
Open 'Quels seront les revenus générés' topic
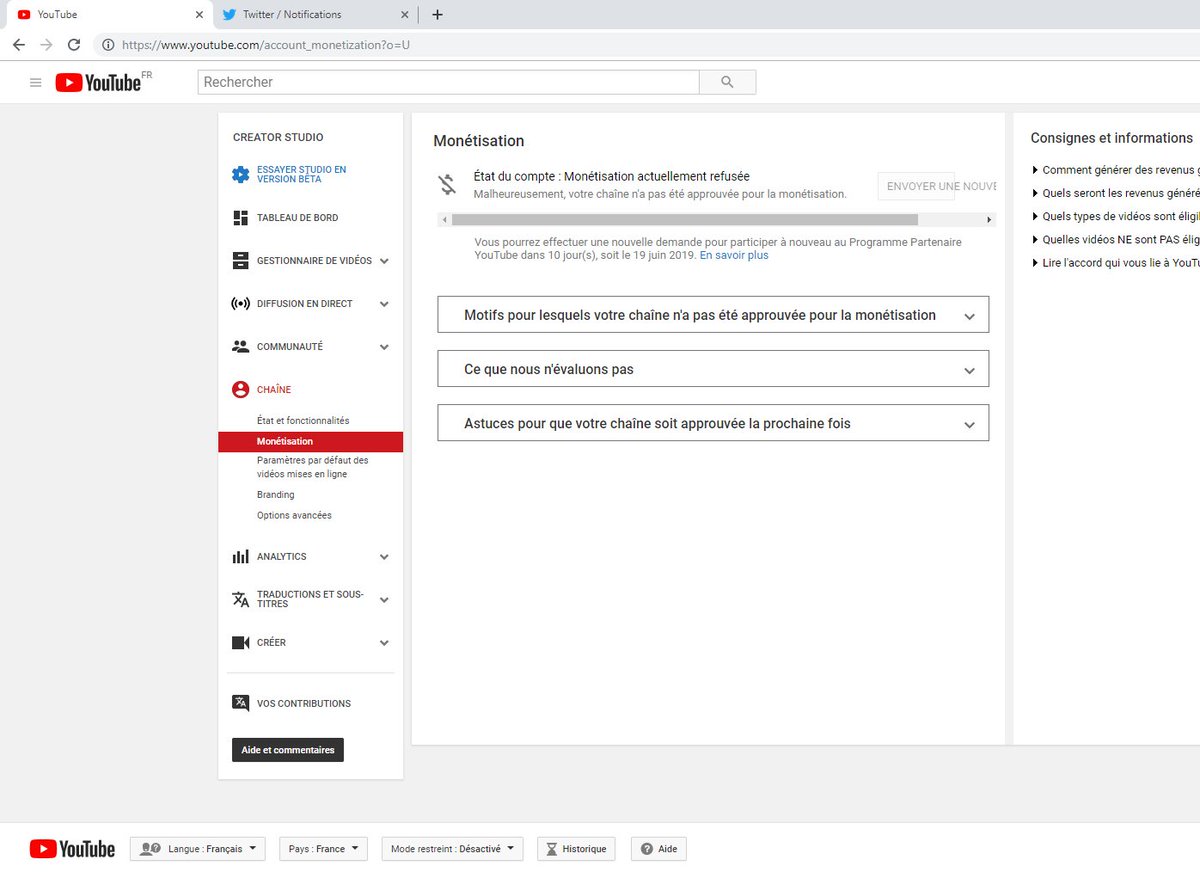pos(1115,193)
